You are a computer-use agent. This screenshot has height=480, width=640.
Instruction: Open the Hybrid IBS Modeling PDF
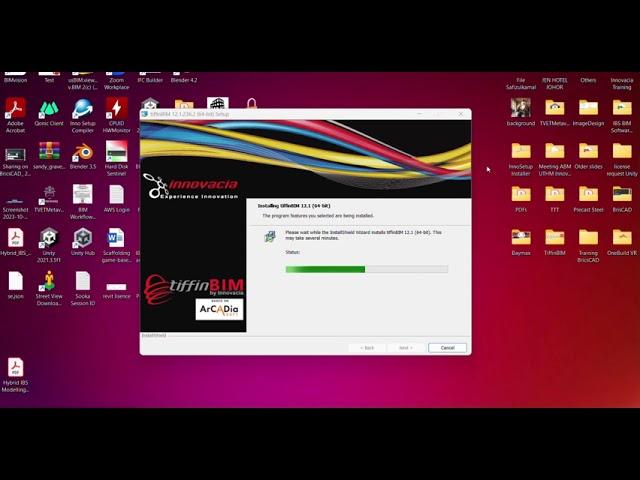(x=15, y=376)
